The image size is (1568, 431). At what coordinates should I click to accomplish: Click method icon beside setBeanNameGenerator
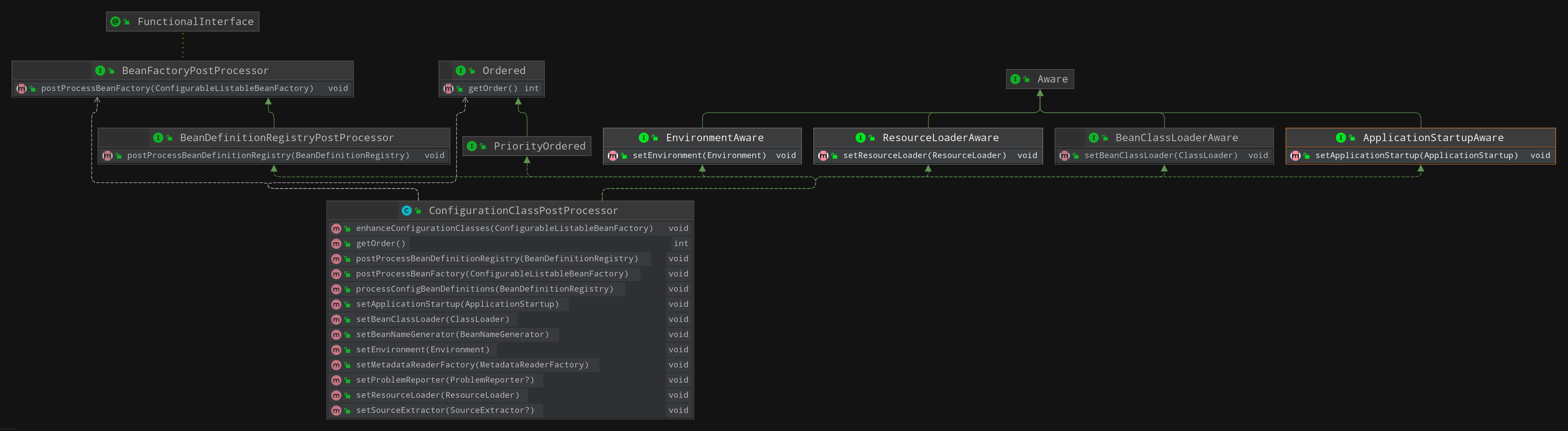pyautogui.click(x=336, y=335)
